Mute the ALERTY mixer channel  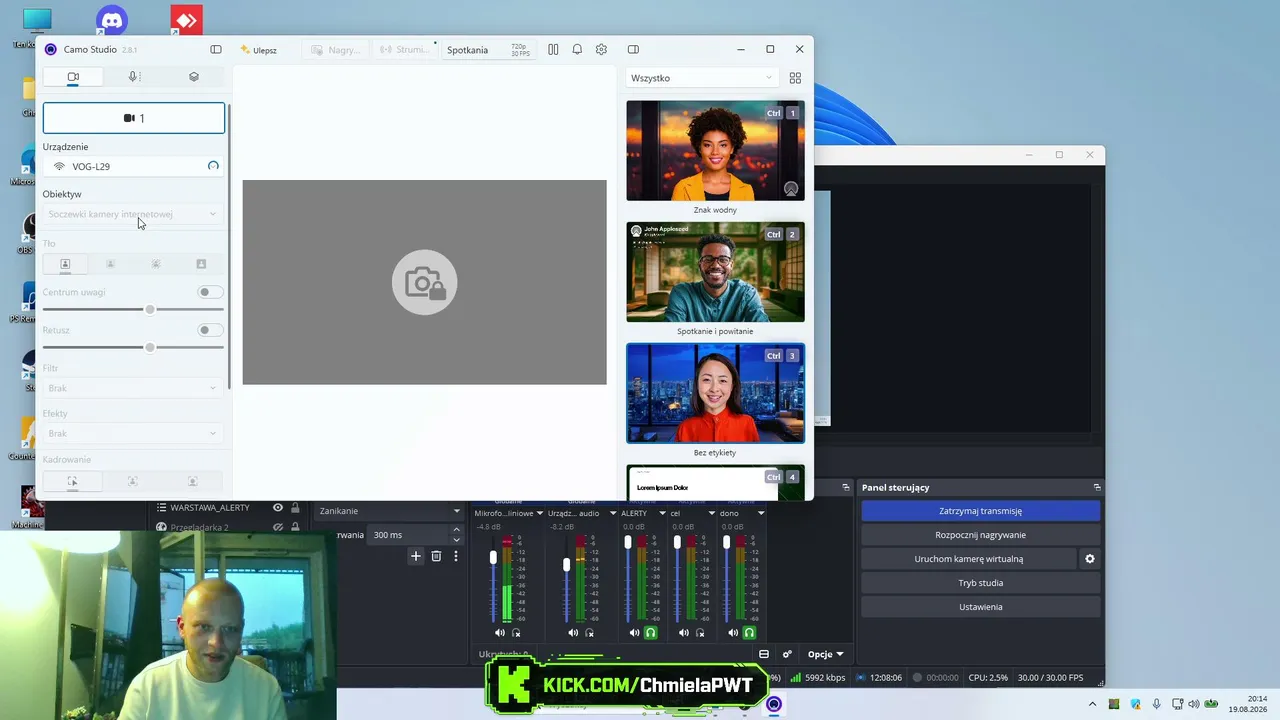(x=634, y=633)
